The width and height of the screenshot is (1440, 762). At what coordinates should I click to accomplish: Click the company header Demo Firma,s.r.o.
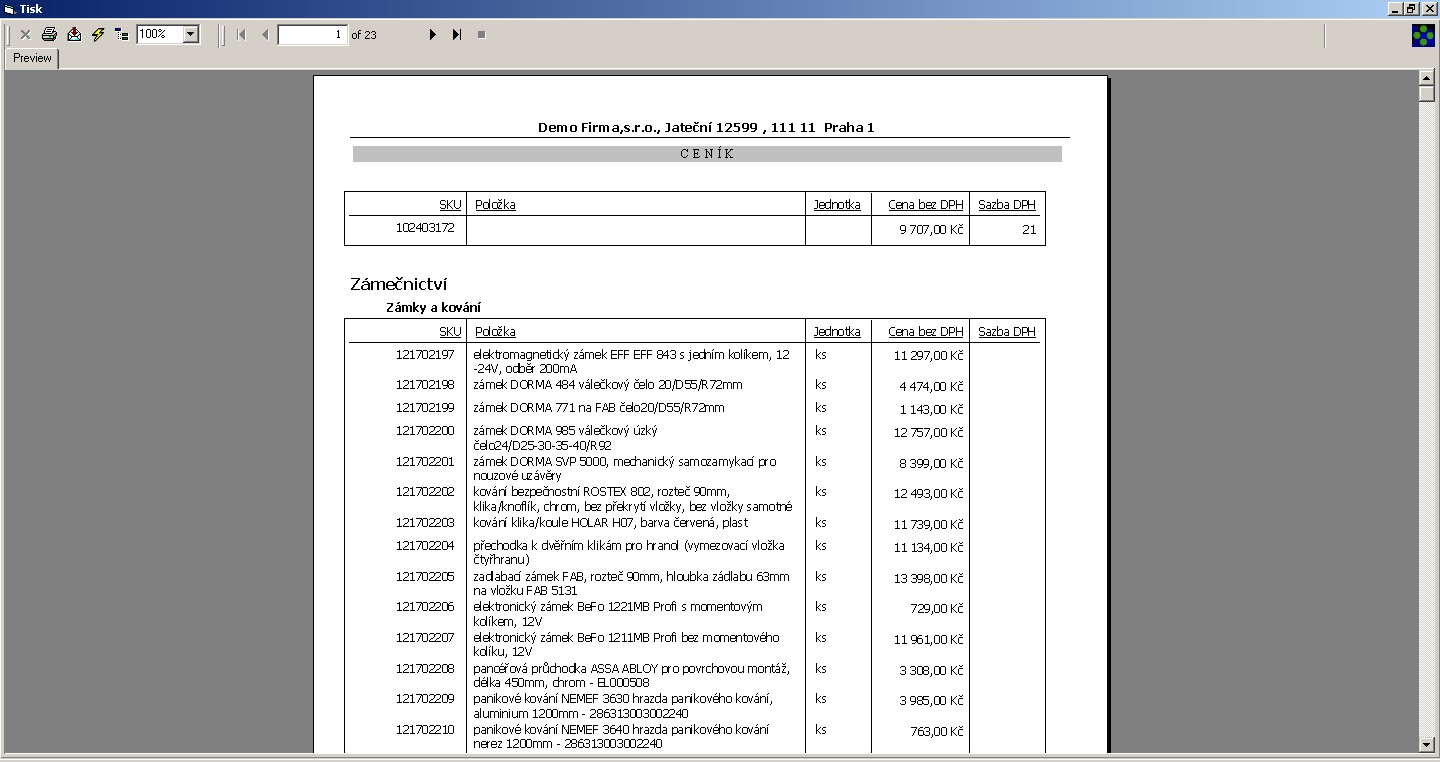click(706, 128)
